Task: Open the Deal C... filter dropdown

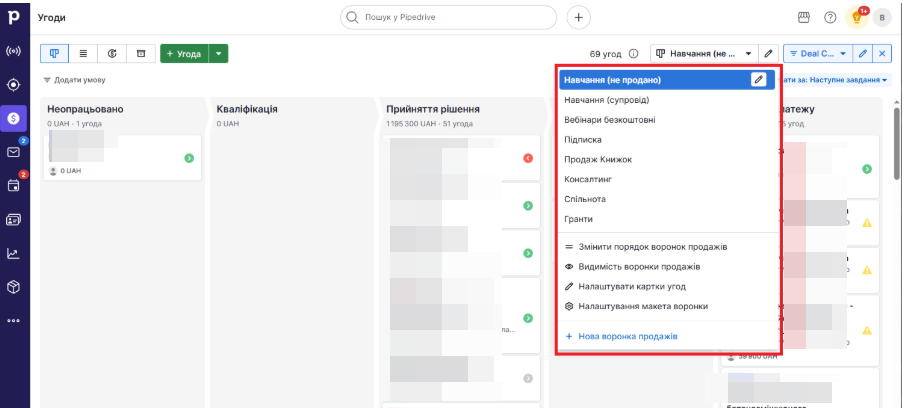Action: 817,53
